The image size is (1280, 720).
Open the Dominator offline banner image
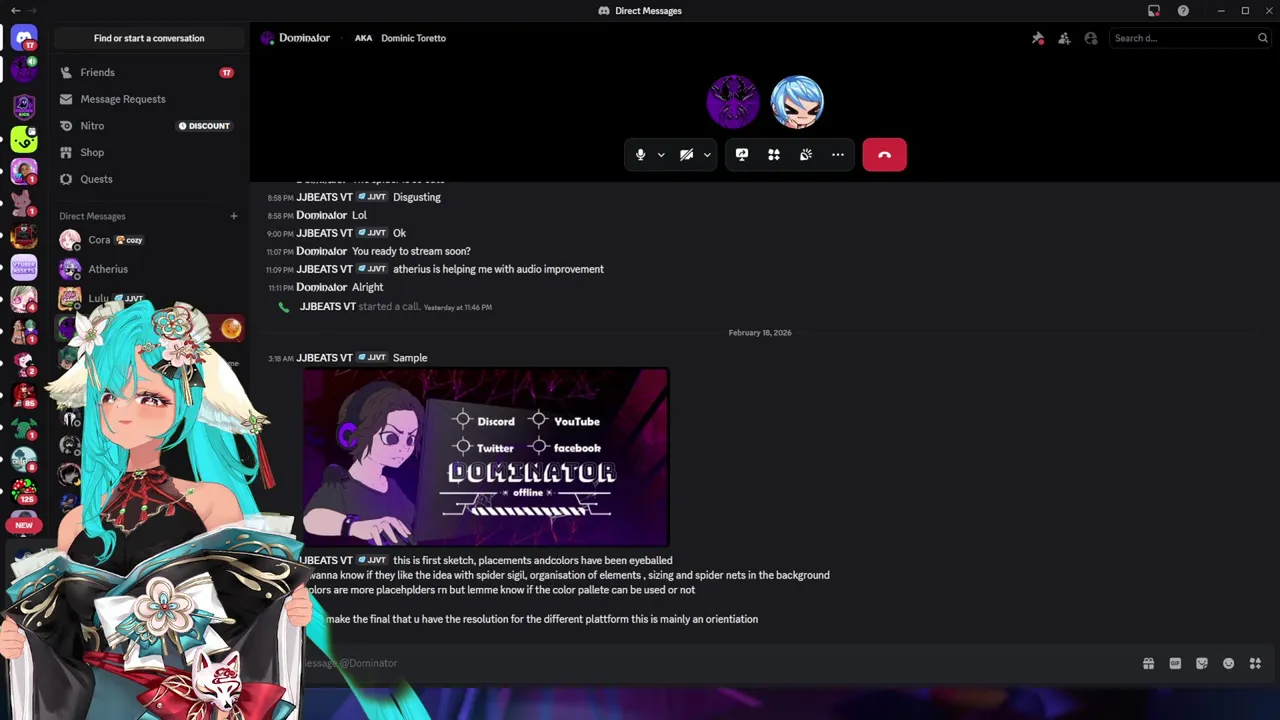pos(486,457)
